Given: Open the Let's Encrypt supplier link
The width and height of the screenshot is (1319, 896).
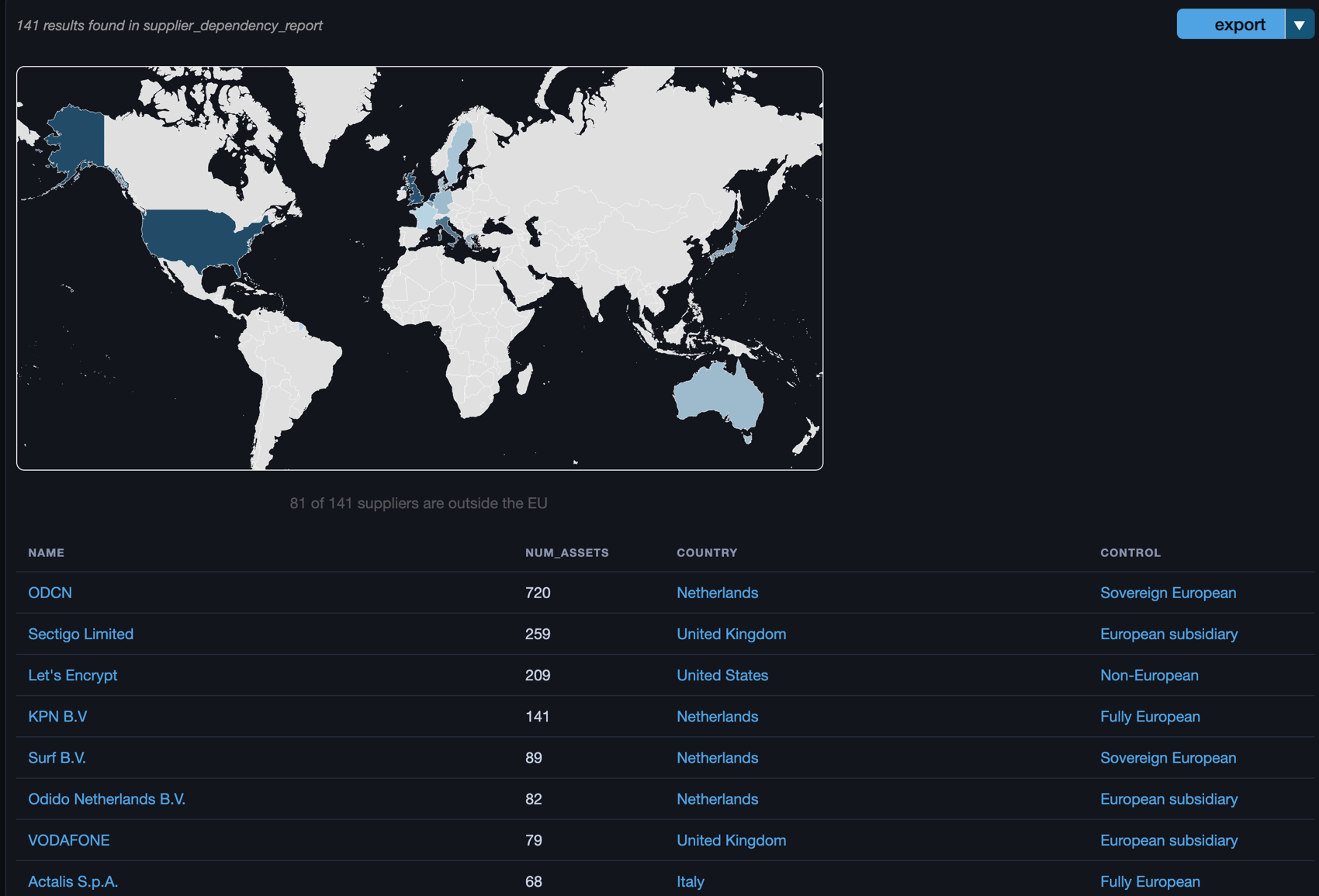Looking at the screenshot, I should click(72, 675).
